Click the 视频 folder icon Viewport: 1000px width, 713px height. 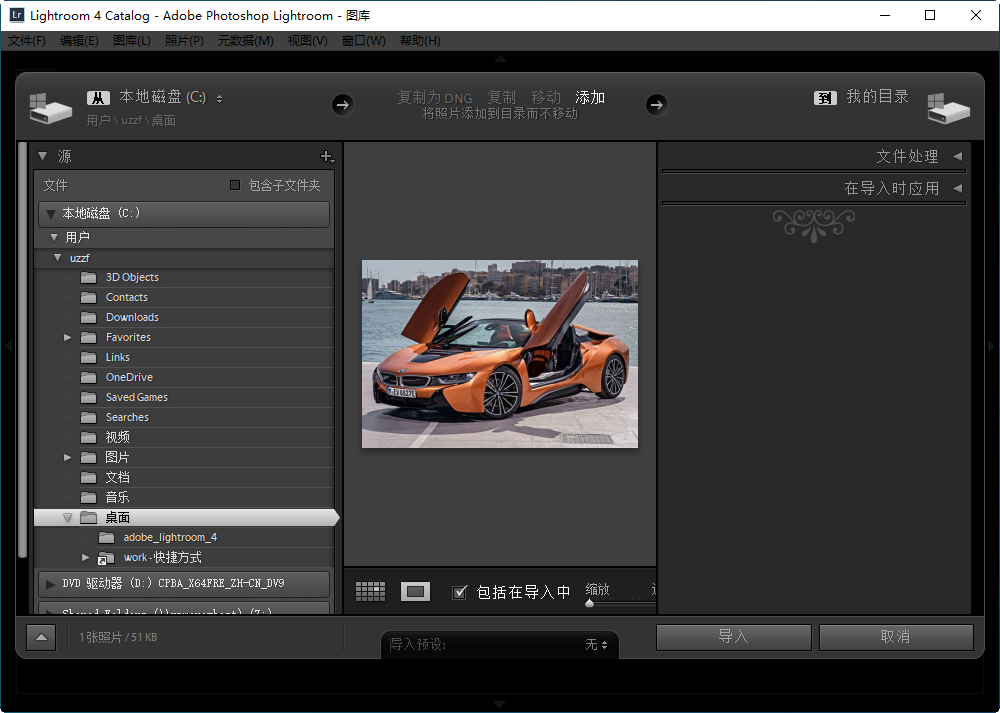(89, 437)
